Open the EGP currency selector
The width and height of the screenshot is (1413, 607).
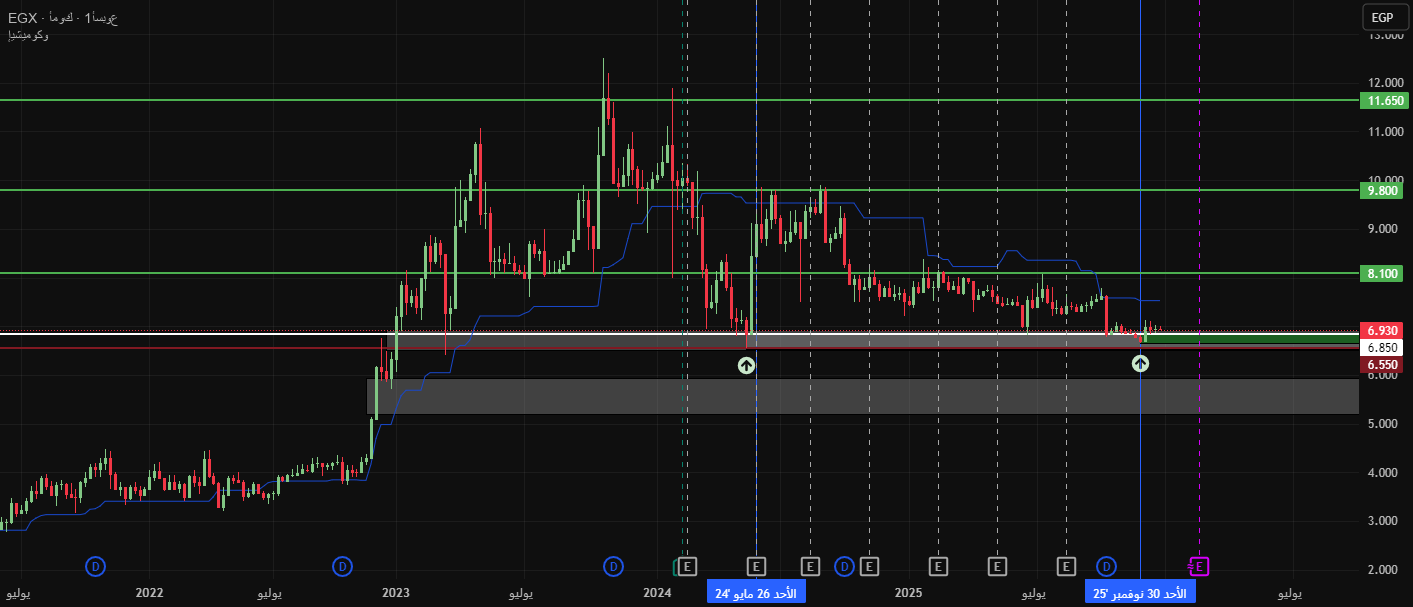coord(1383,18)
